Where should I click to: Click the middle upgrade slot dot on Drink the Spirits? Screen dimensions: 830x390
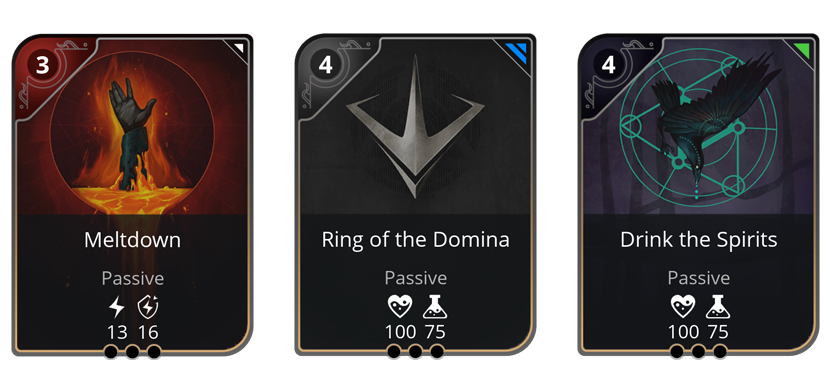click(698, 351)
